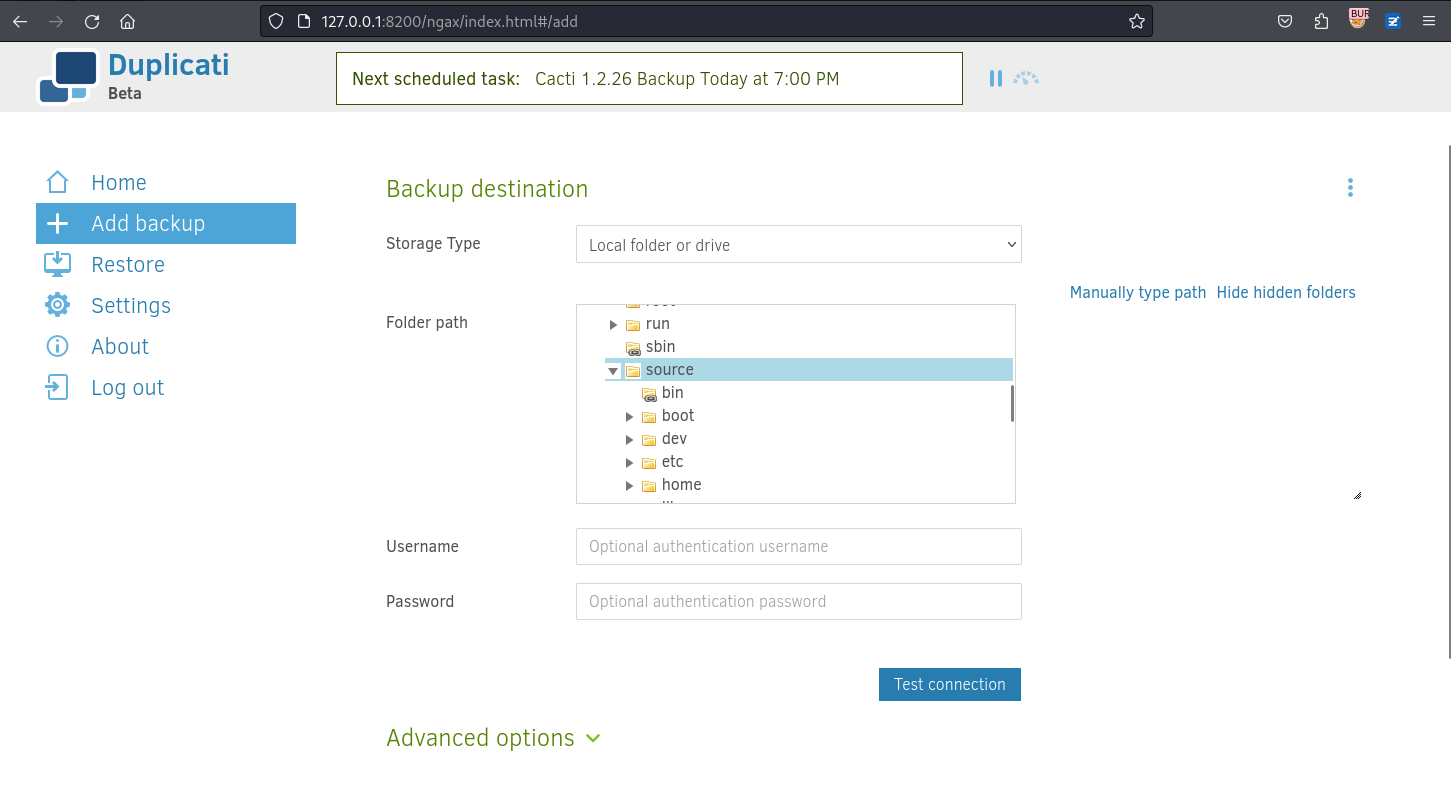The image size is (1451, 807).
Task: Click the Duplicati title link
Action: [x=168, y=65]
